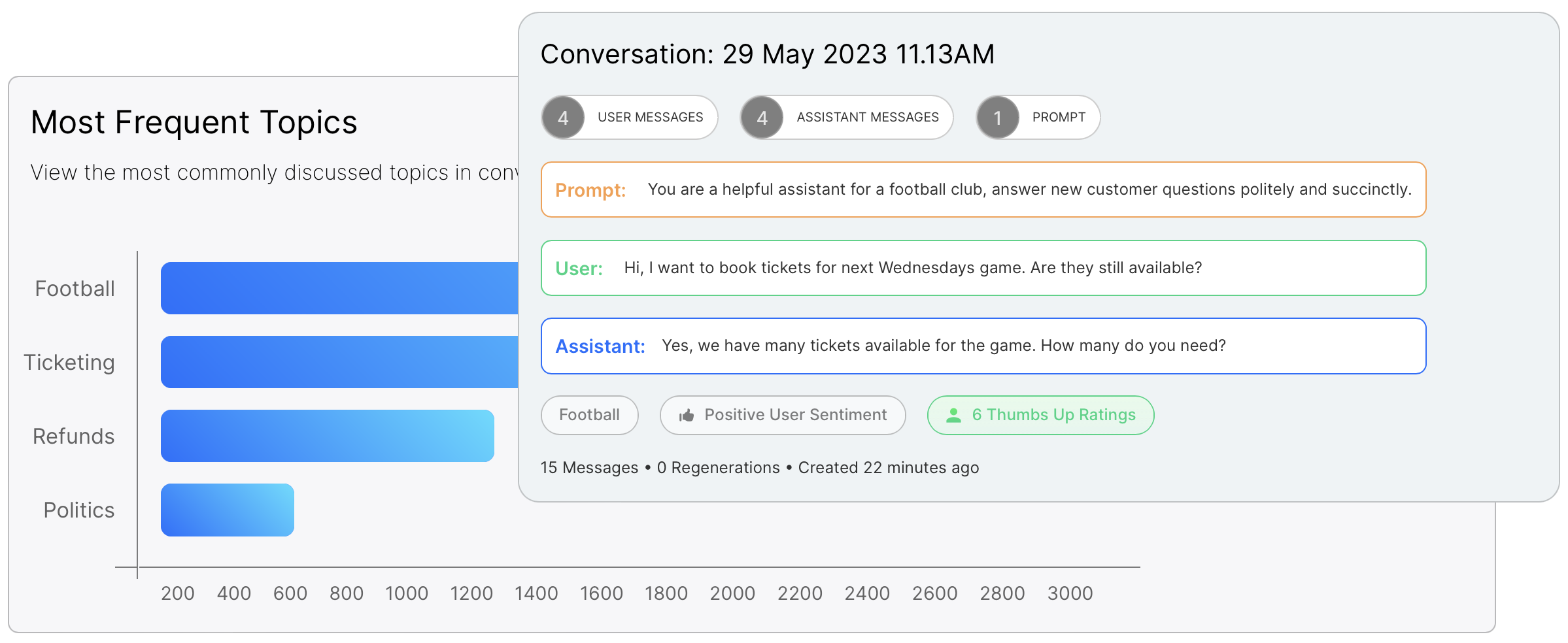The width and height of the screenshot is (1568, 643).
Task: Select the USER MESSAGES pill
Action: [x=630, y=118]
